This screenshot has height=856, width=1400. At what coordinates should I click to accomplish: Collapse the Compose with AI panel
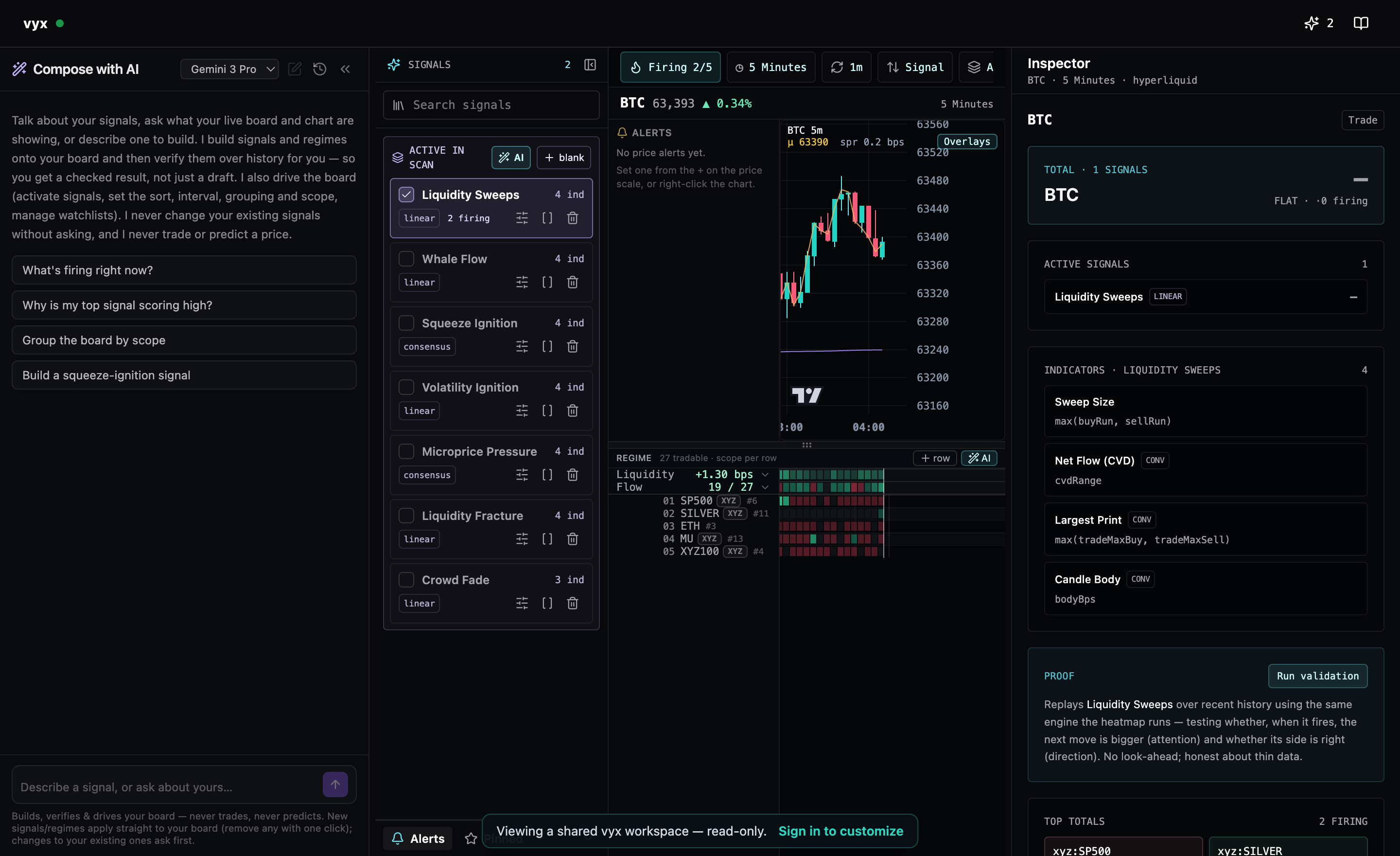346,69
